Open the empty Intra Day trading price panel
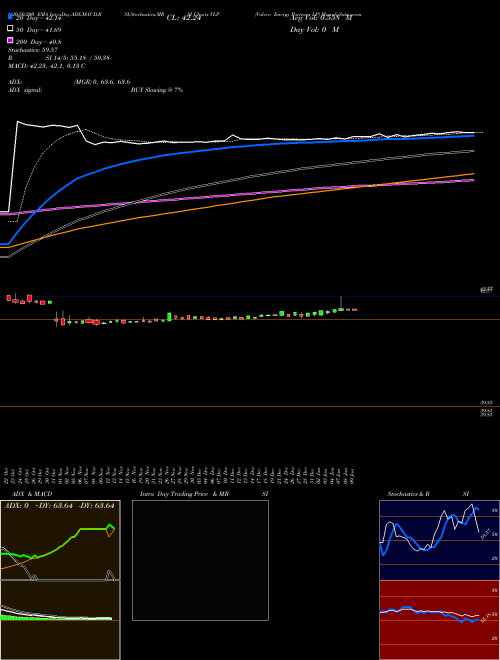Screen dimensions: 500x660 coord(200,560)
